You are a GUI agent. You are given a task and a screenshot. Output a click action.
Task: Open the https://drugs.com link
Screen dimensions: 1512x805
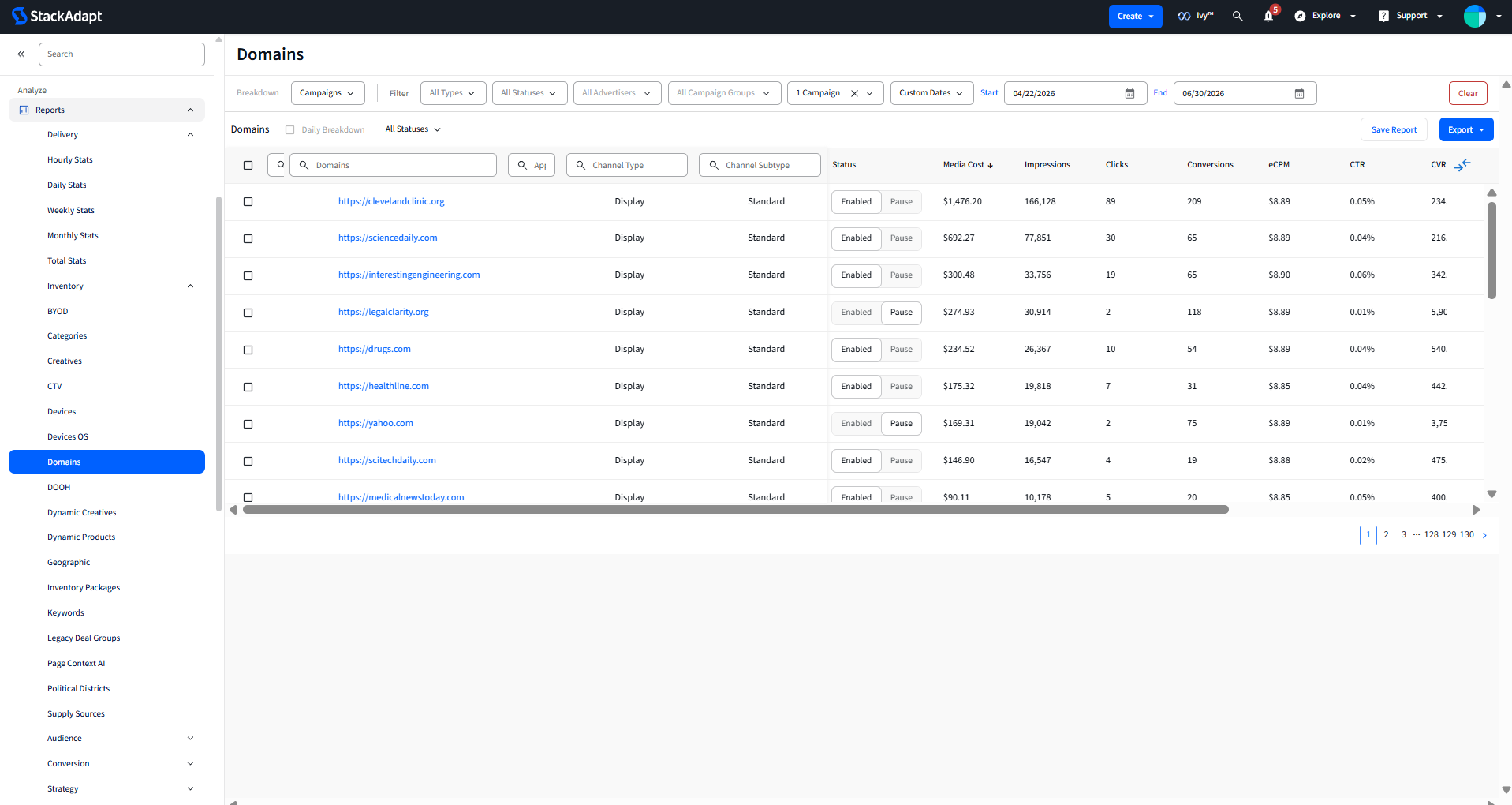click(x=375, y=350)
